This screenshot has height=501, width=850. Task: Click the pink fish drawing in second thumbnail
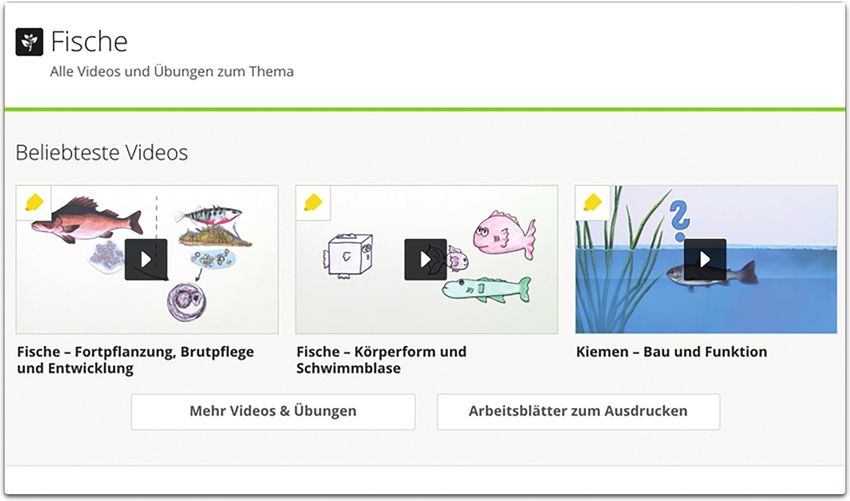click(x=503, y=235)
